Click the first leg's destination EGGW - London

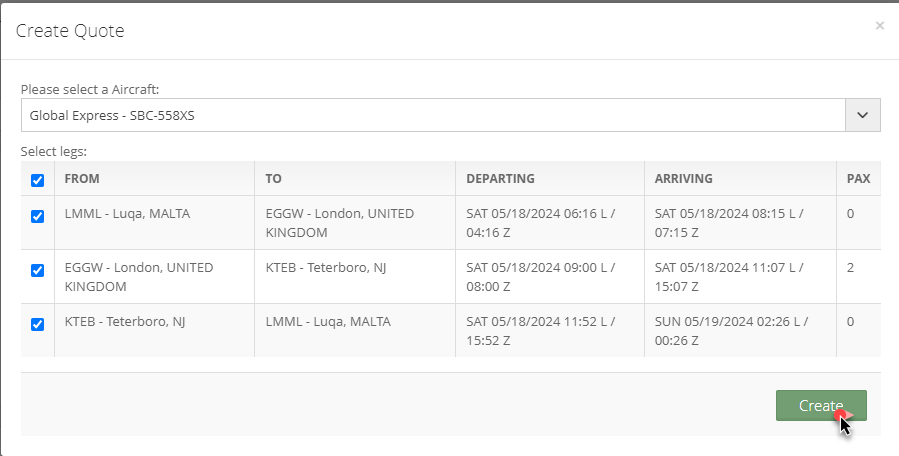(x=339, y=223)
